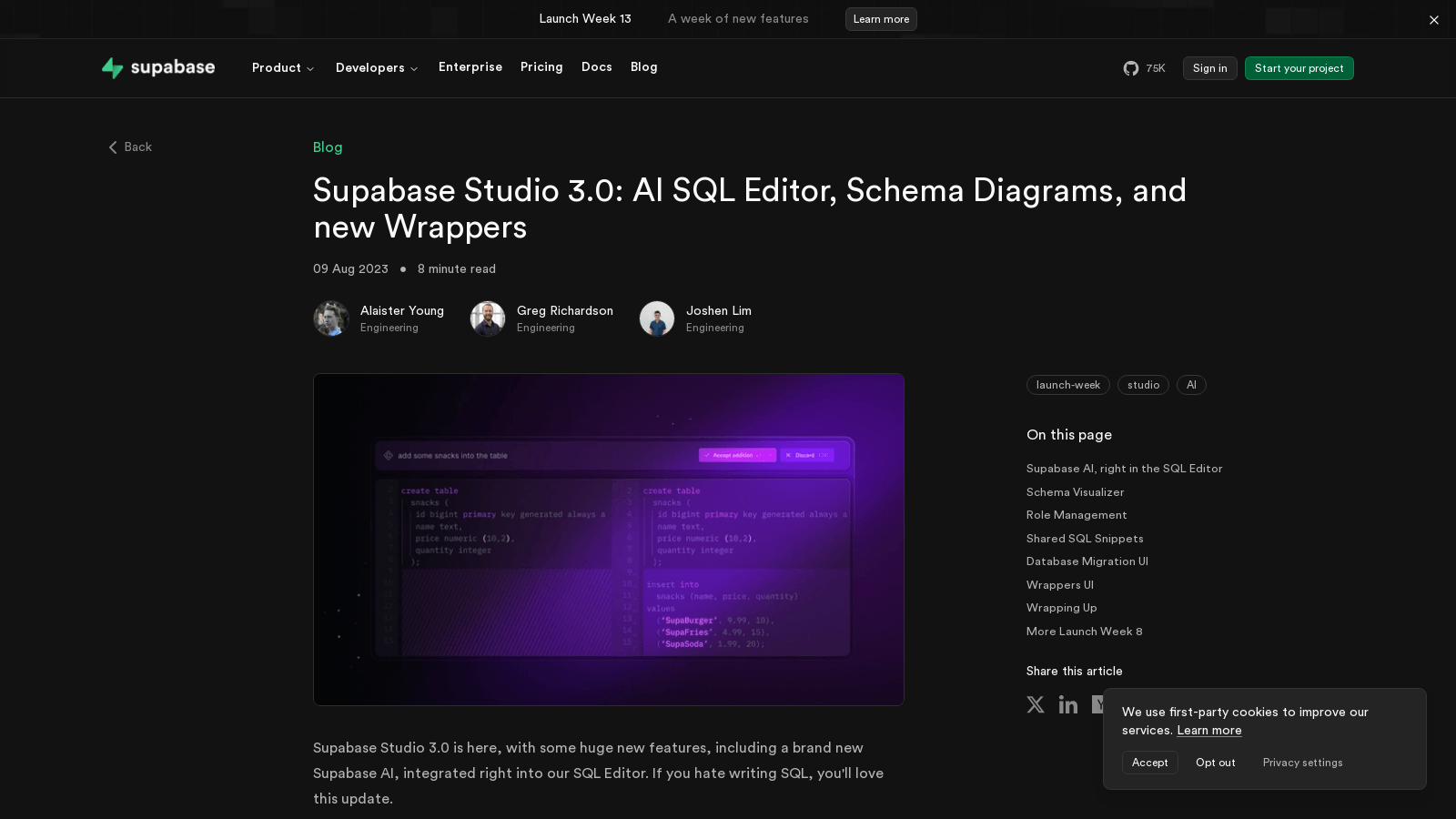
Task: Click the Supabase logo in the header
Action: coord(158,67)
